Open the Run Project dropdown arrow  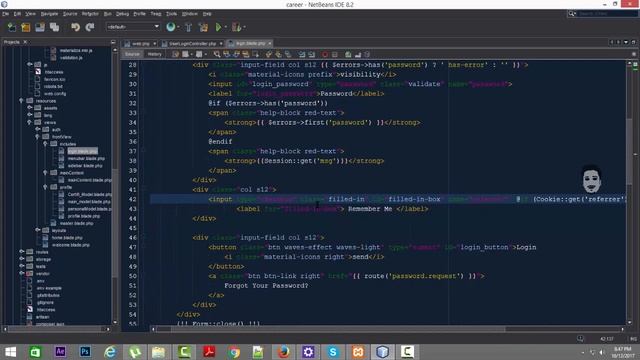[226, 27]
